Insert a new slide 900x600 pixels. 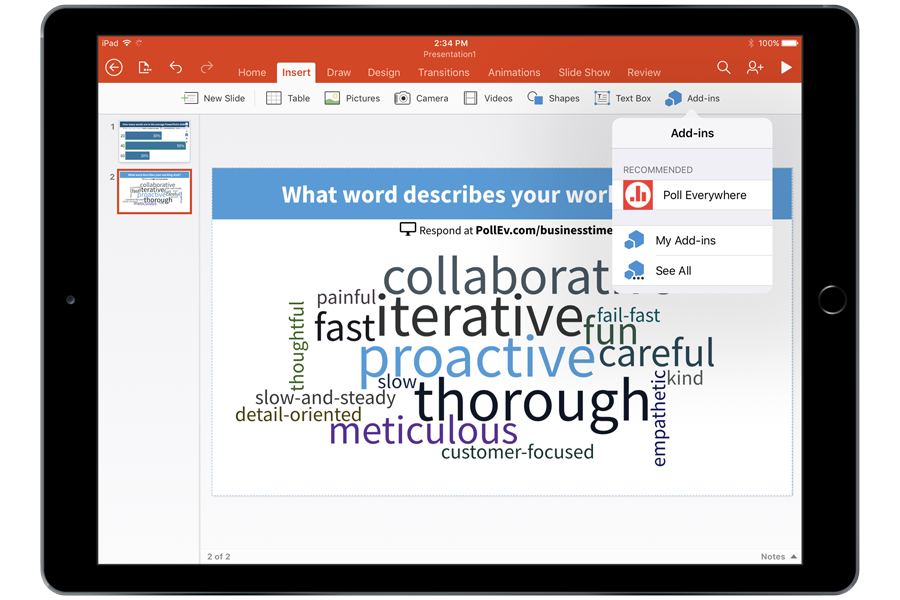[211, 98]
